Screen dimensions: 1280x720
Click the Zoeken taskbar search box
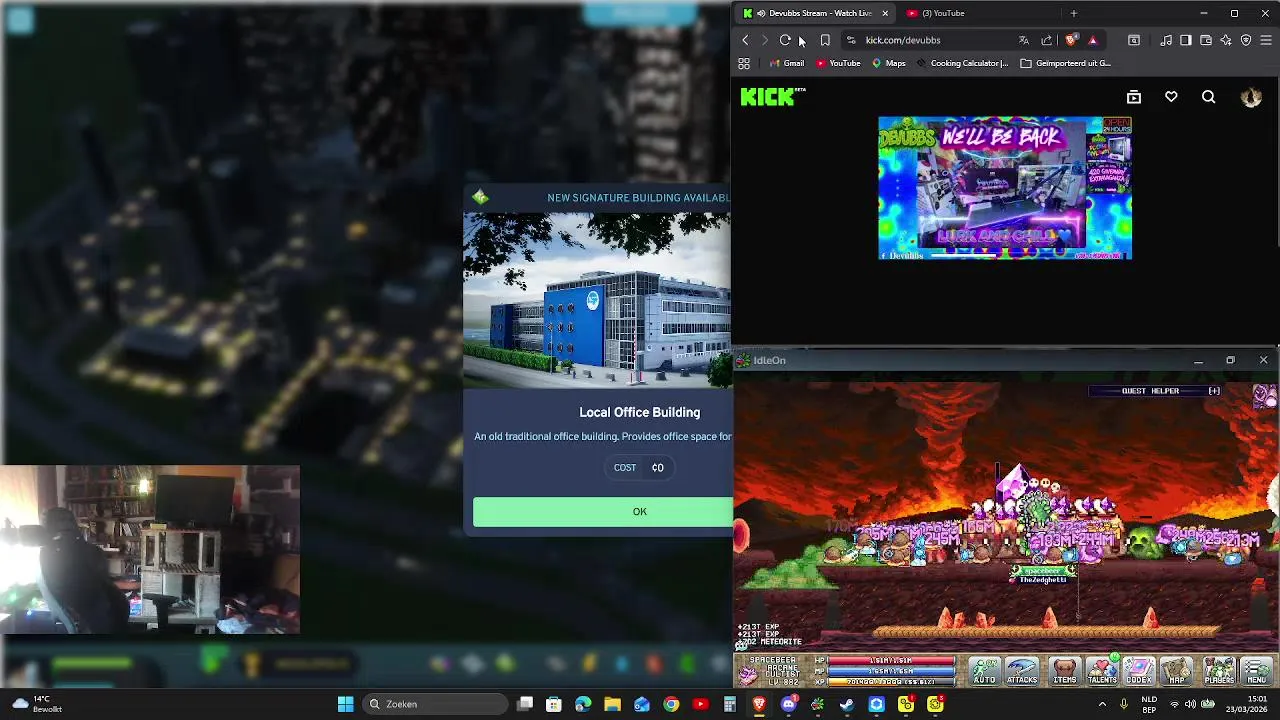click(435, 704)
